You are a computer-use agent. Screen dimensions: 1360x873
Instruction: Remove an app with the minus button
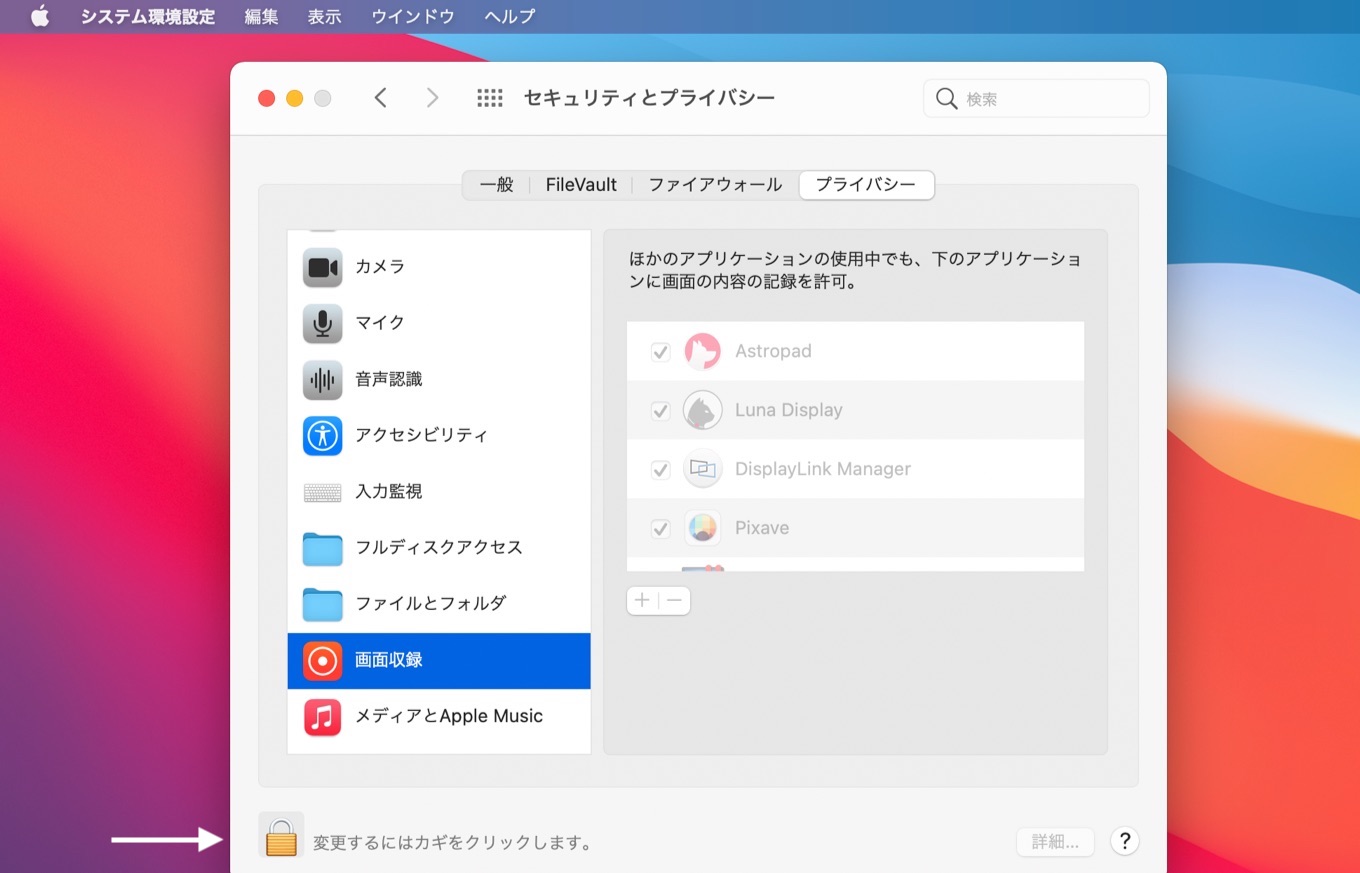click(x=674, y=600)
